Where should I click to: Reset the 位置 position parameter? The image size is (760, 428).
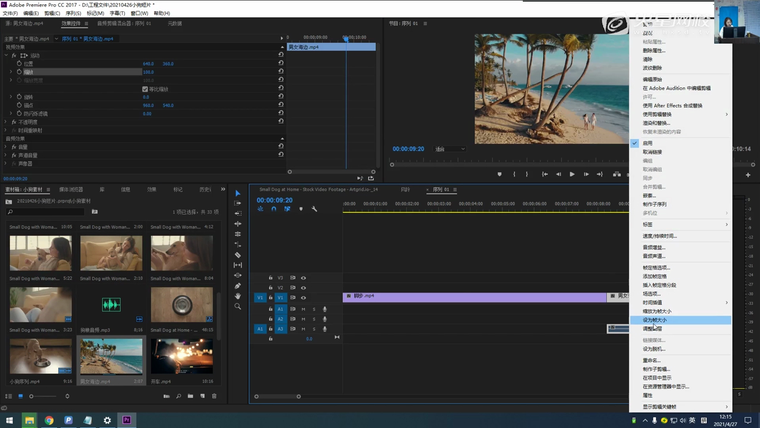[x=281, y=63]
